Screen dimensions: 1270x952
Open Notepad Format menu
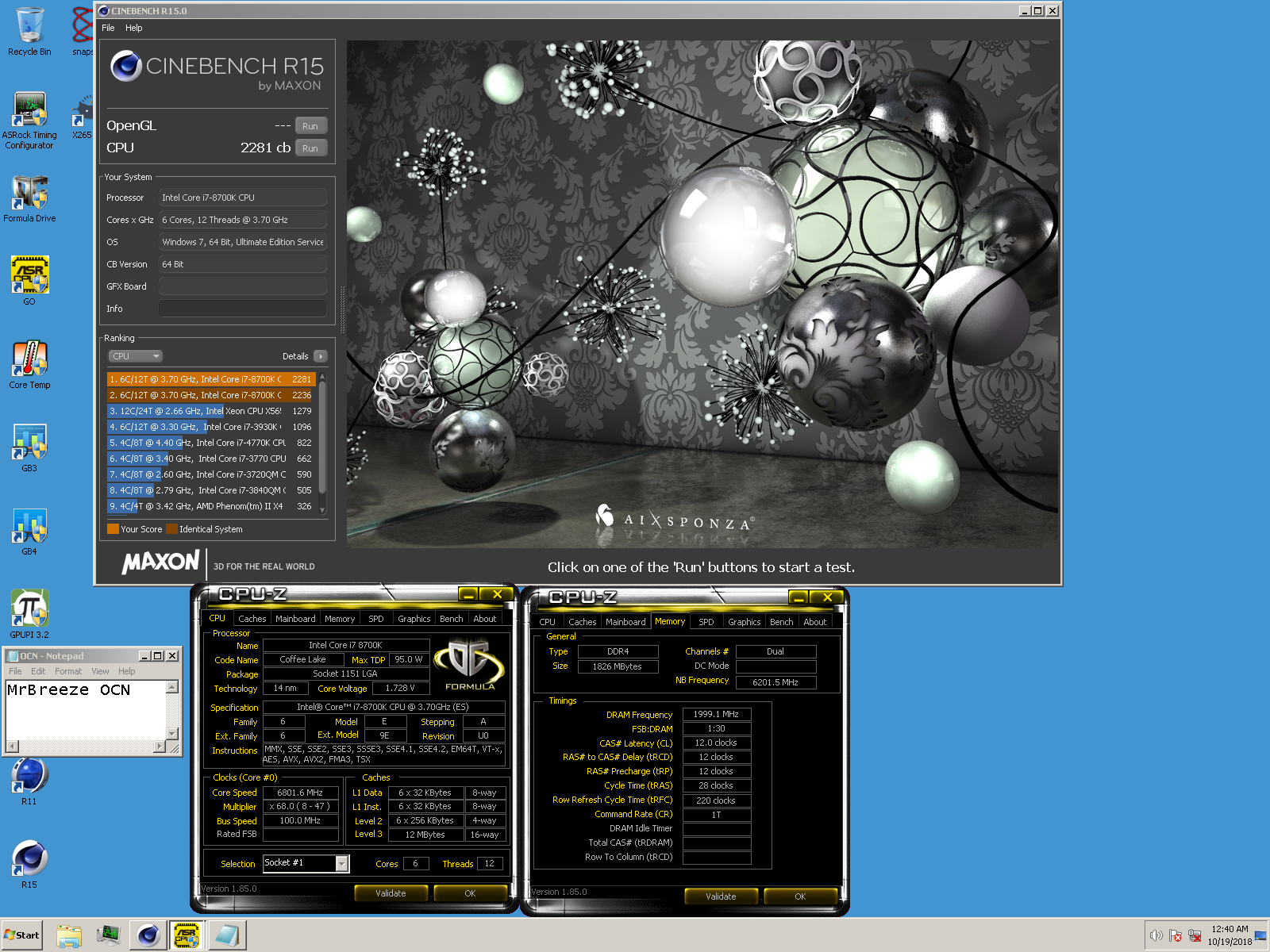68,671
